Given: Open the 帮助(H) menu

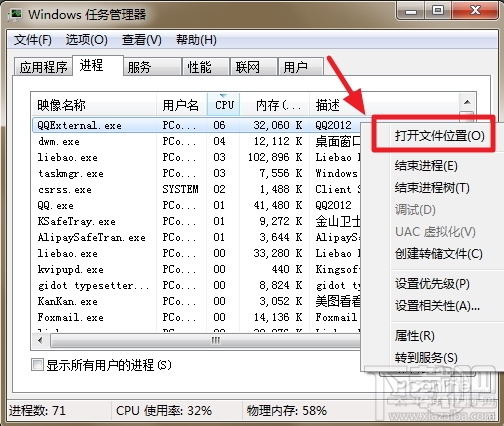Looking at the screenshot, I should [196, 40].
